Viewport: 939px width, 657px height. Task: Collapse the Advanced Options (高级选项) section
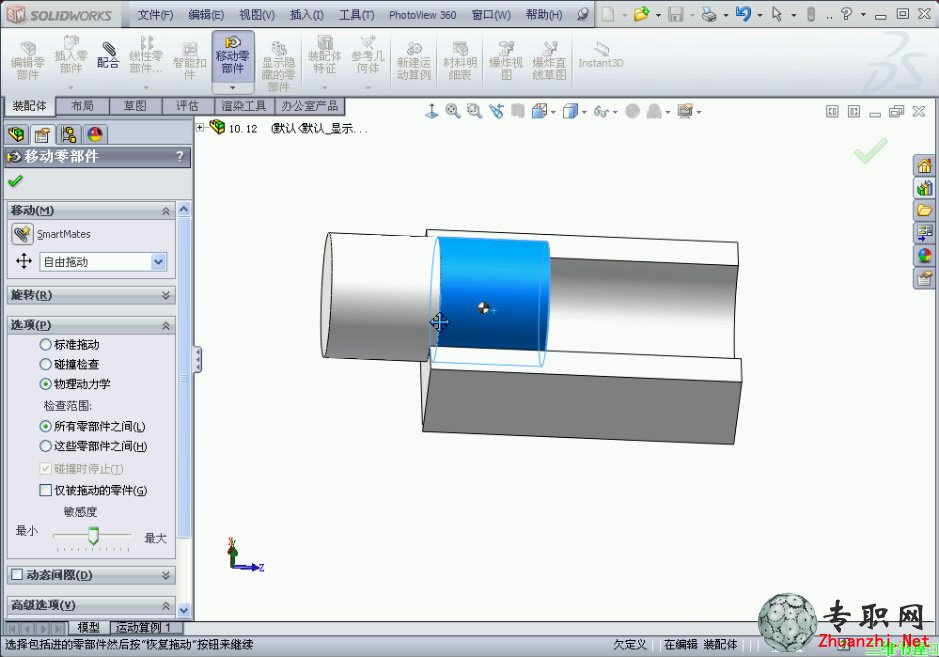[x=165, y=606]
